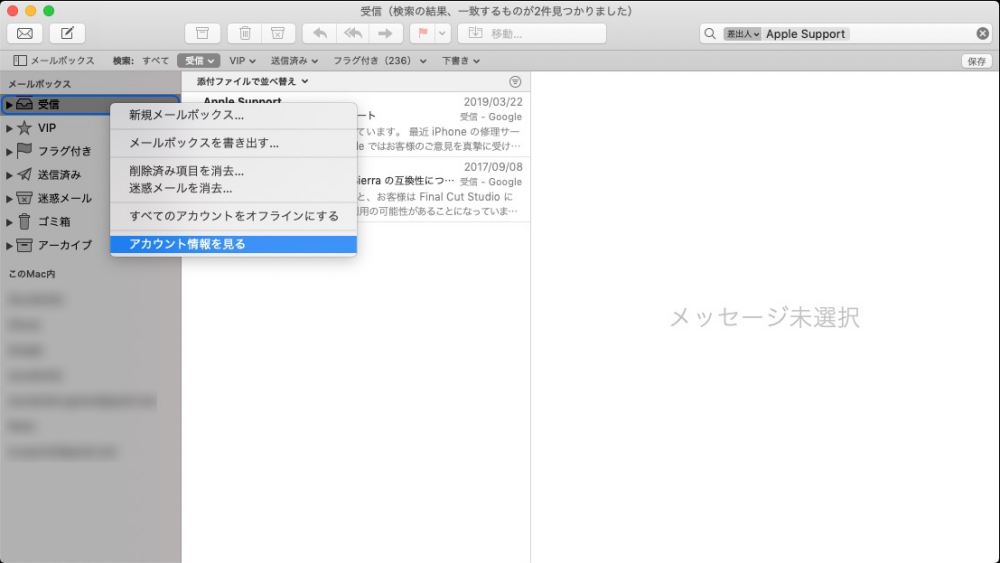Click the このMac内 section header
Screen dimensions: 1000x563
tap(32, 274)
